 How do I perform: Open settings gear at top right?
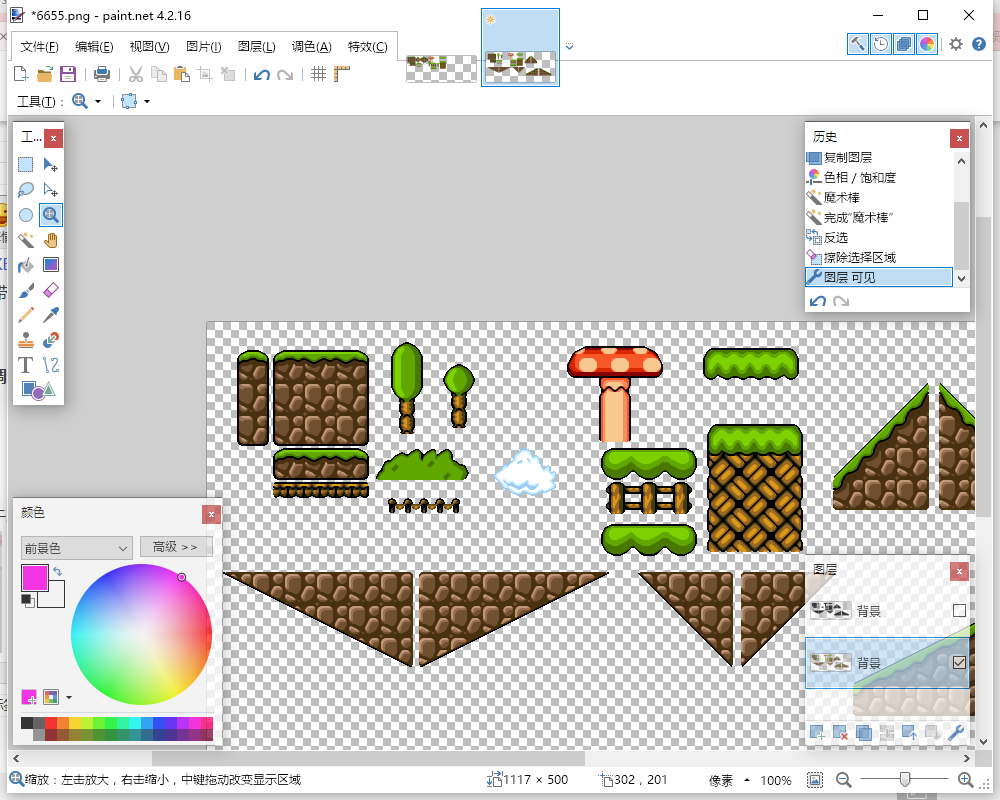coord(955,44)
